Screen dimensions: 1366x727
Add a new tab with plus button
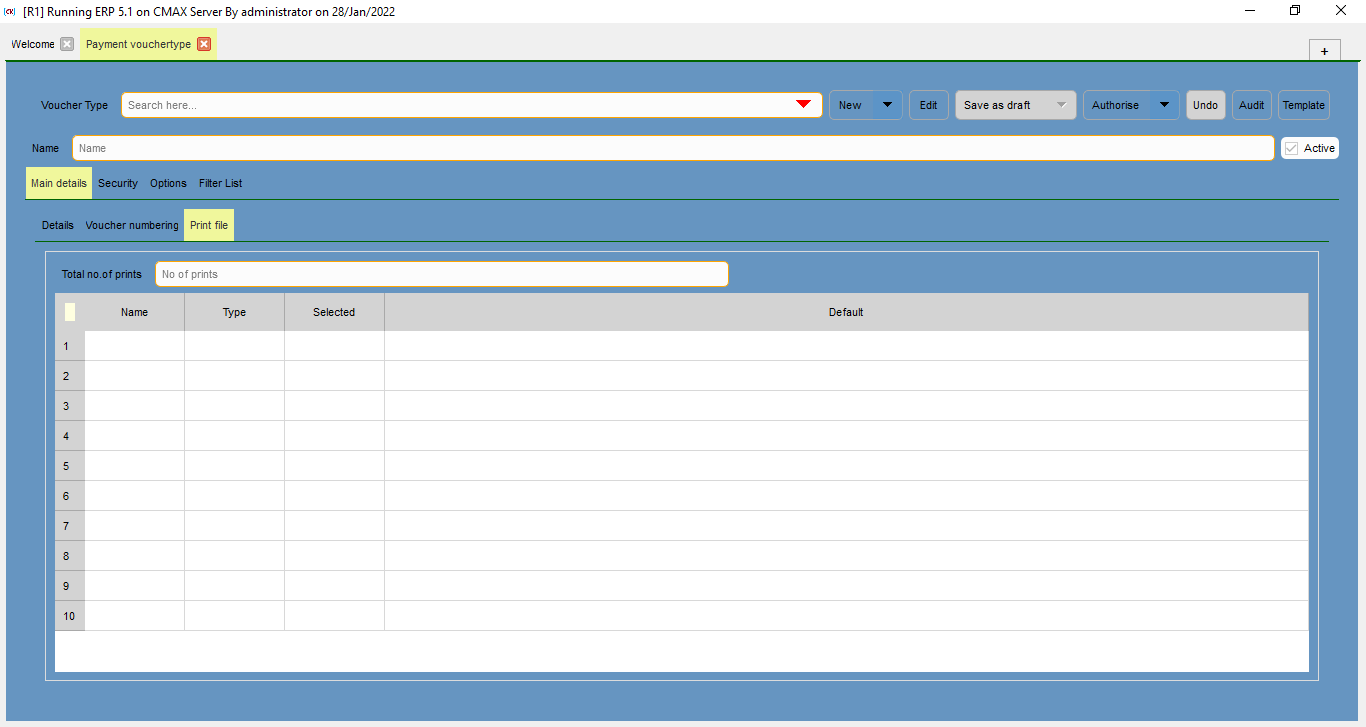(1324, 51)
